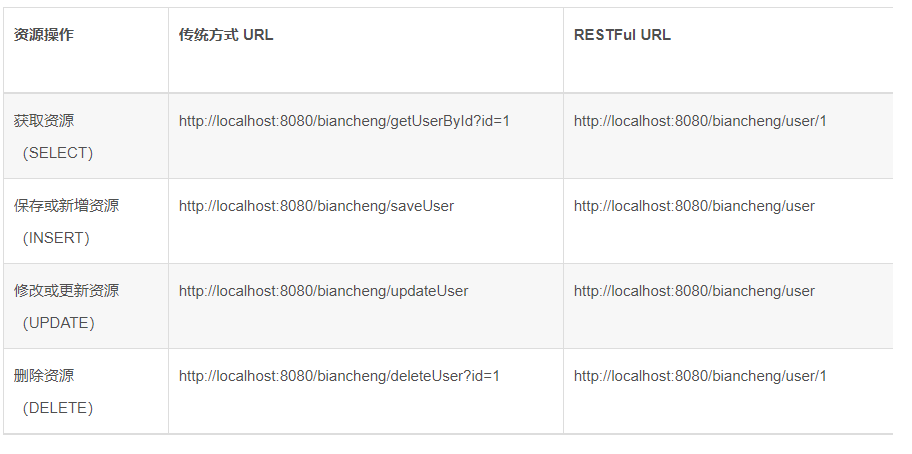The image size is (912, 454).
Task: Click the updateUser traditional URL
Action: click(323, 291)
